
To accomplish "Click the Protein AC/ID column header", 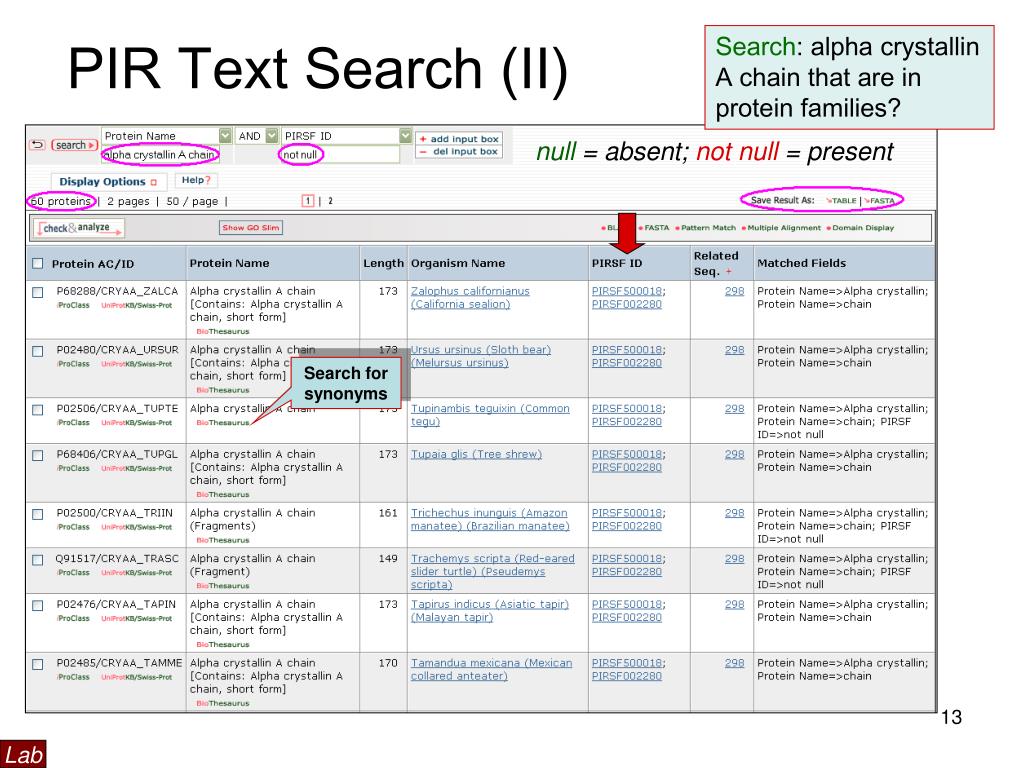I will click(x=93, y=264).
